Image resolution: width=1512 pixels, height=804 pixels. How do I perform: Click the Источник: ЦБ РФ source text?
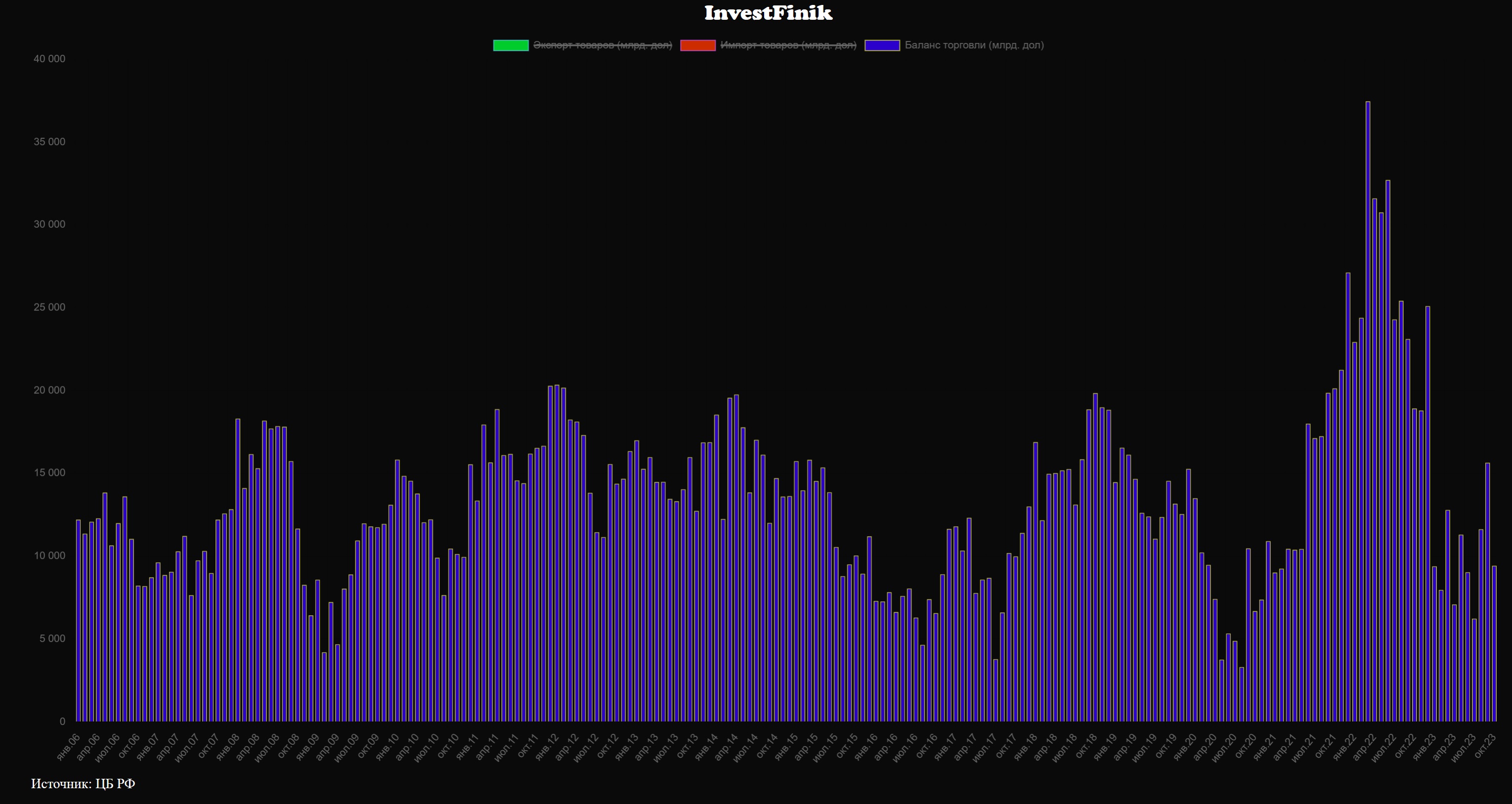pos(83,784)
